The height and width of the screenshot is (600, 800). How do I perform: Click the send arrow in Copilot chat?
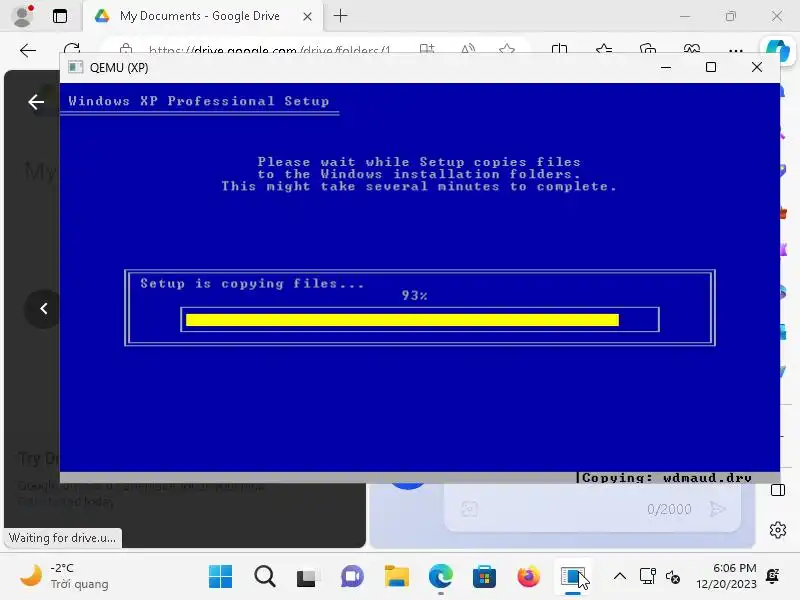(717, 509)
